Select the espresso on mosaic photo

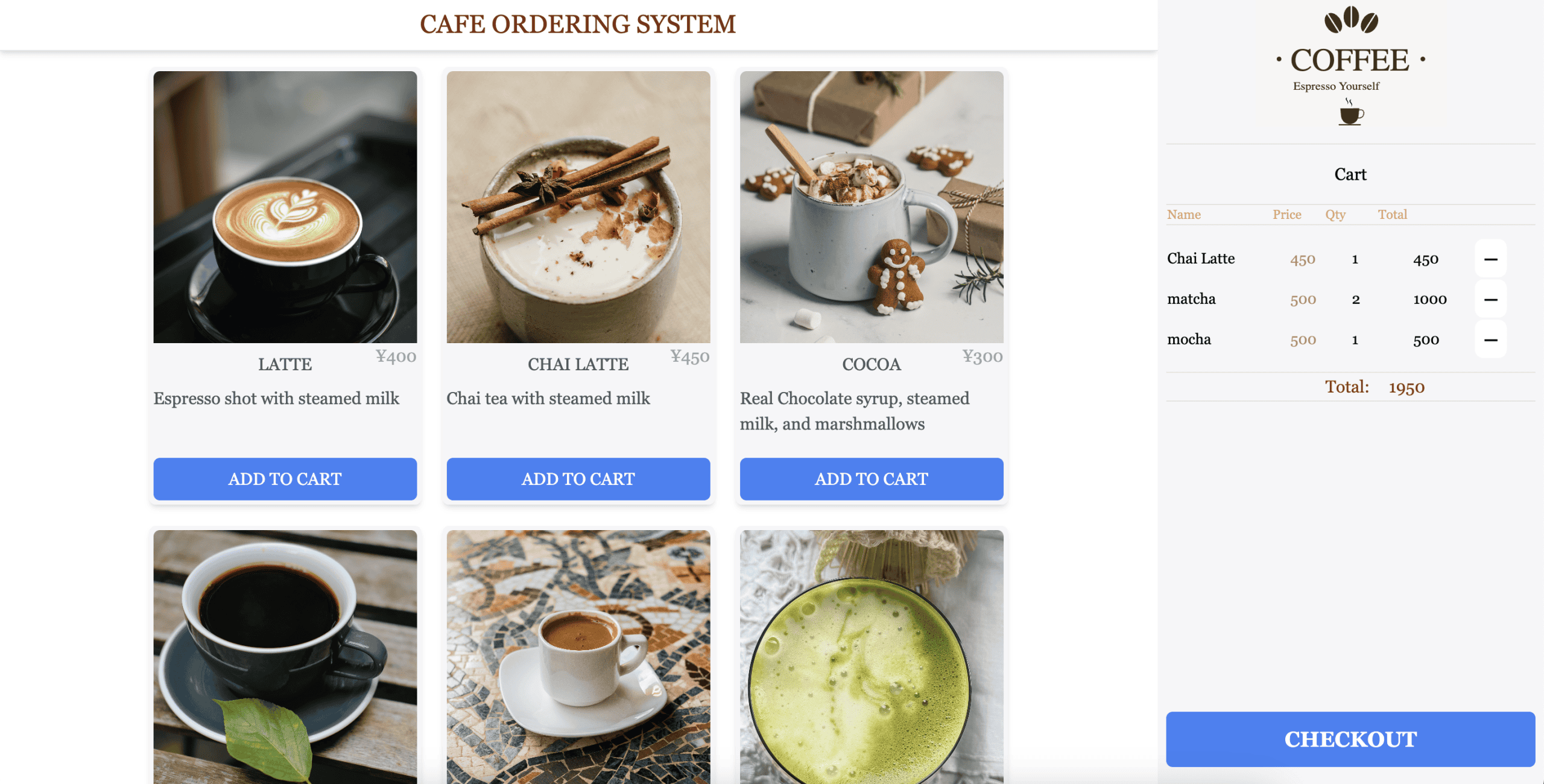[x=578, y=657]
